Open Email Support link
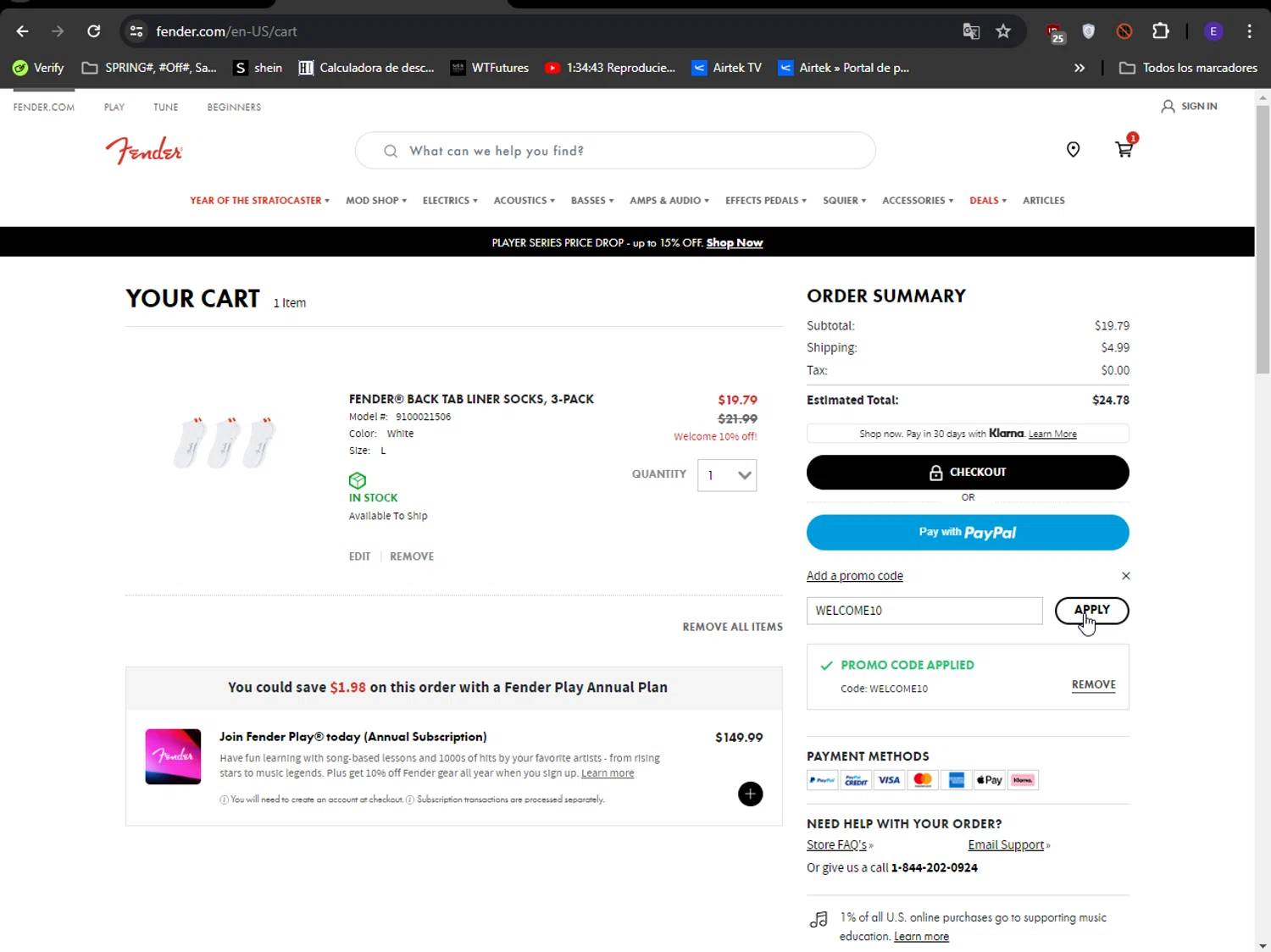The width and height of the screenshot is (1271, 952). (x=1006, y=845)
